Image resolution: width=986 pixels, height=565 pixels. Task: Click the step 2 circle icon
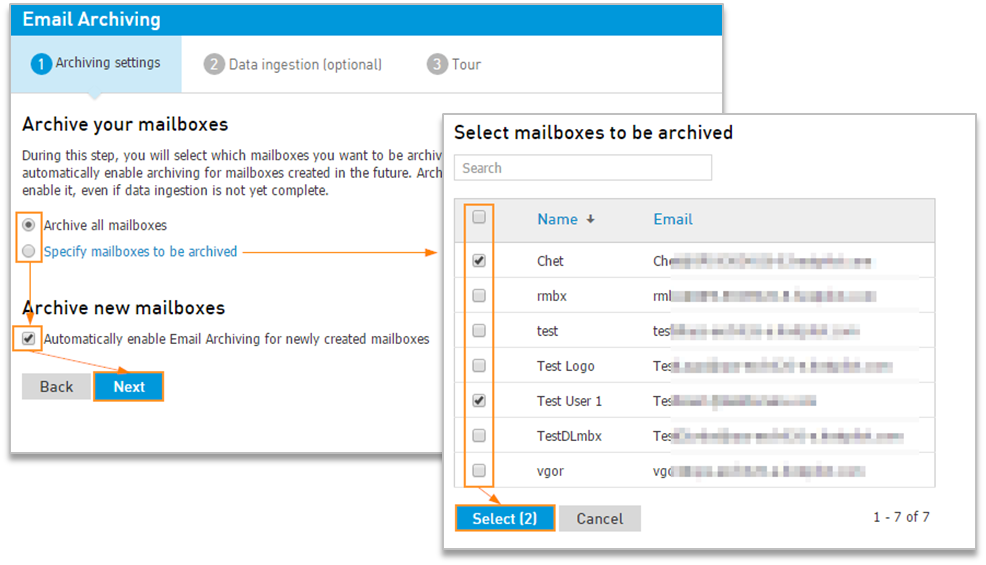[x=214, y=64]
